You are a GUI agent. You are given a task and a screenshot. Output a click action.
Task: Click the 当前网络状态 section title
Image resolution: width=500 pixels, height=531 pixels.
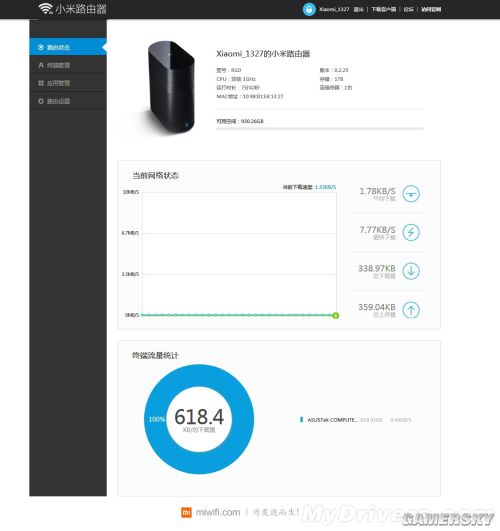pyautogui.click(x=155, y=175)
